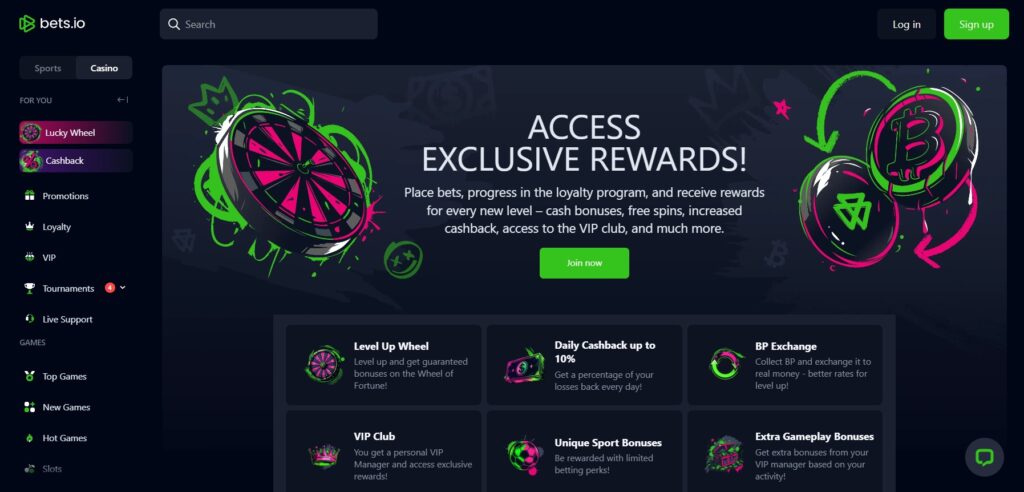The image size is (1024, 492).
Task: Collapse the sidebar with arrow icon
Action: pyautogui.click(x=123, y=100)
